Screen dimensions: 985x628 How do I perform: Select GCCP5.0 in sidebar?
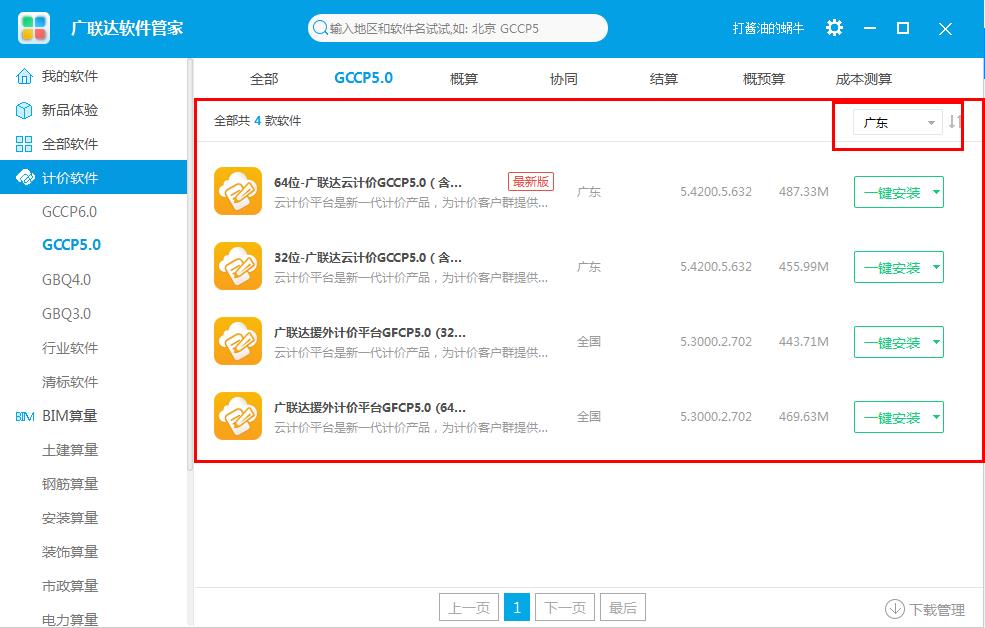coord(72,245)
